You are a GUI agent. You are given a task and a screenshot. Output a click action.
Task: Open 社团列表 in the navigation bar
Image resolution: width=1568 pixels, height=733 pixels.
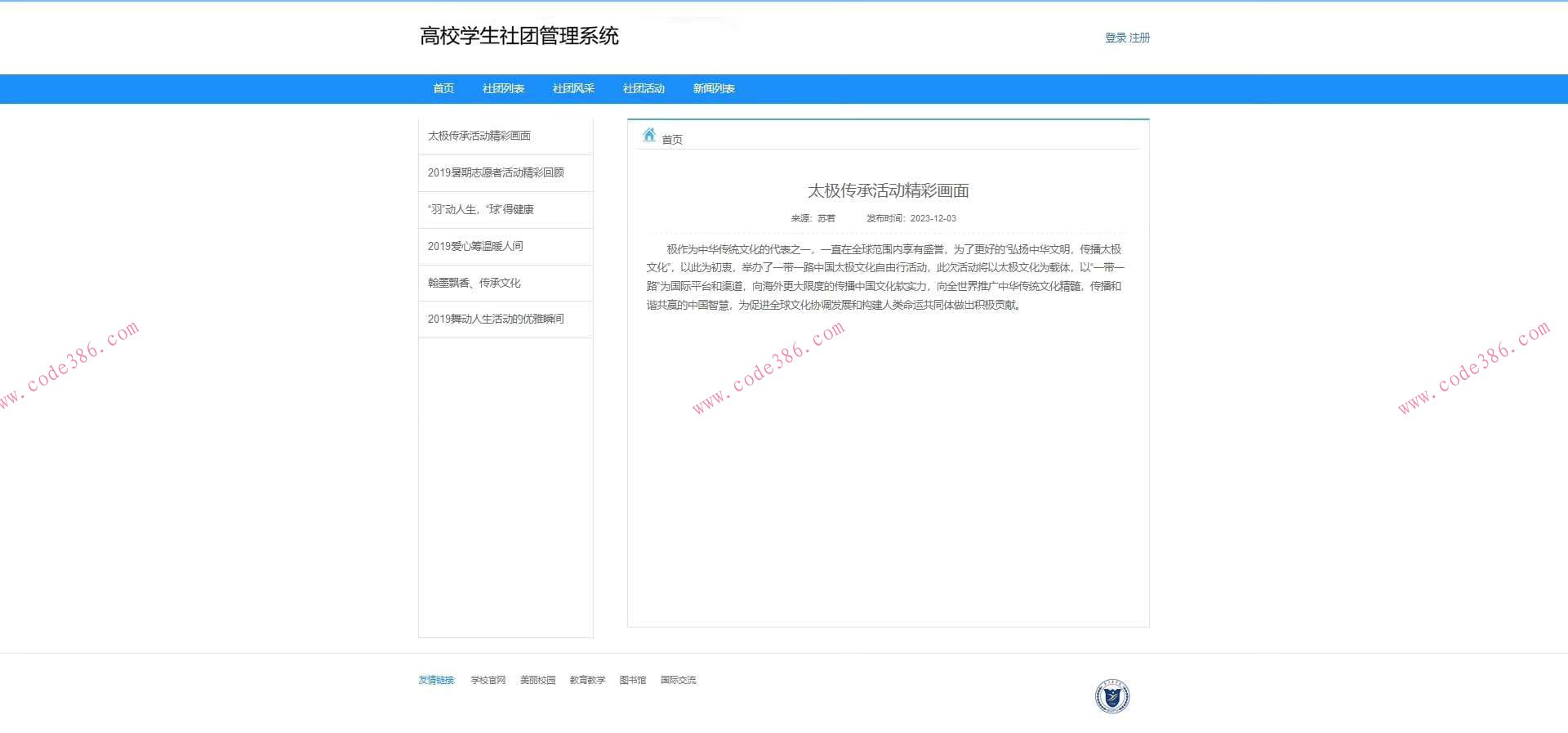[x=503, y=88]
